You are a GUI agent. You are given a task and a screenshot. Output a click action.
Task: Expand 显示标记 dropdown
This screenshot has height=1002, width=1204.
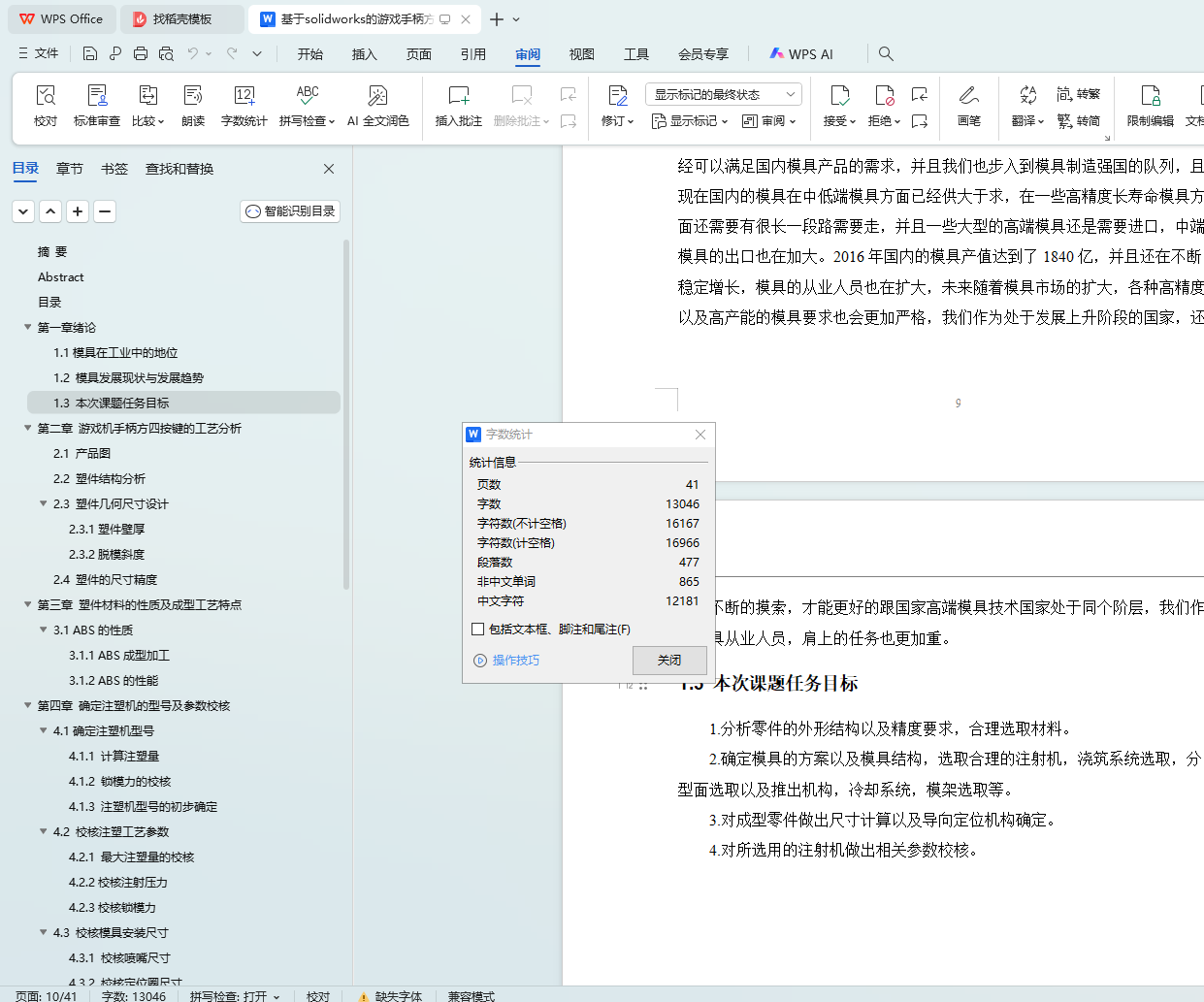pos(690,121)
